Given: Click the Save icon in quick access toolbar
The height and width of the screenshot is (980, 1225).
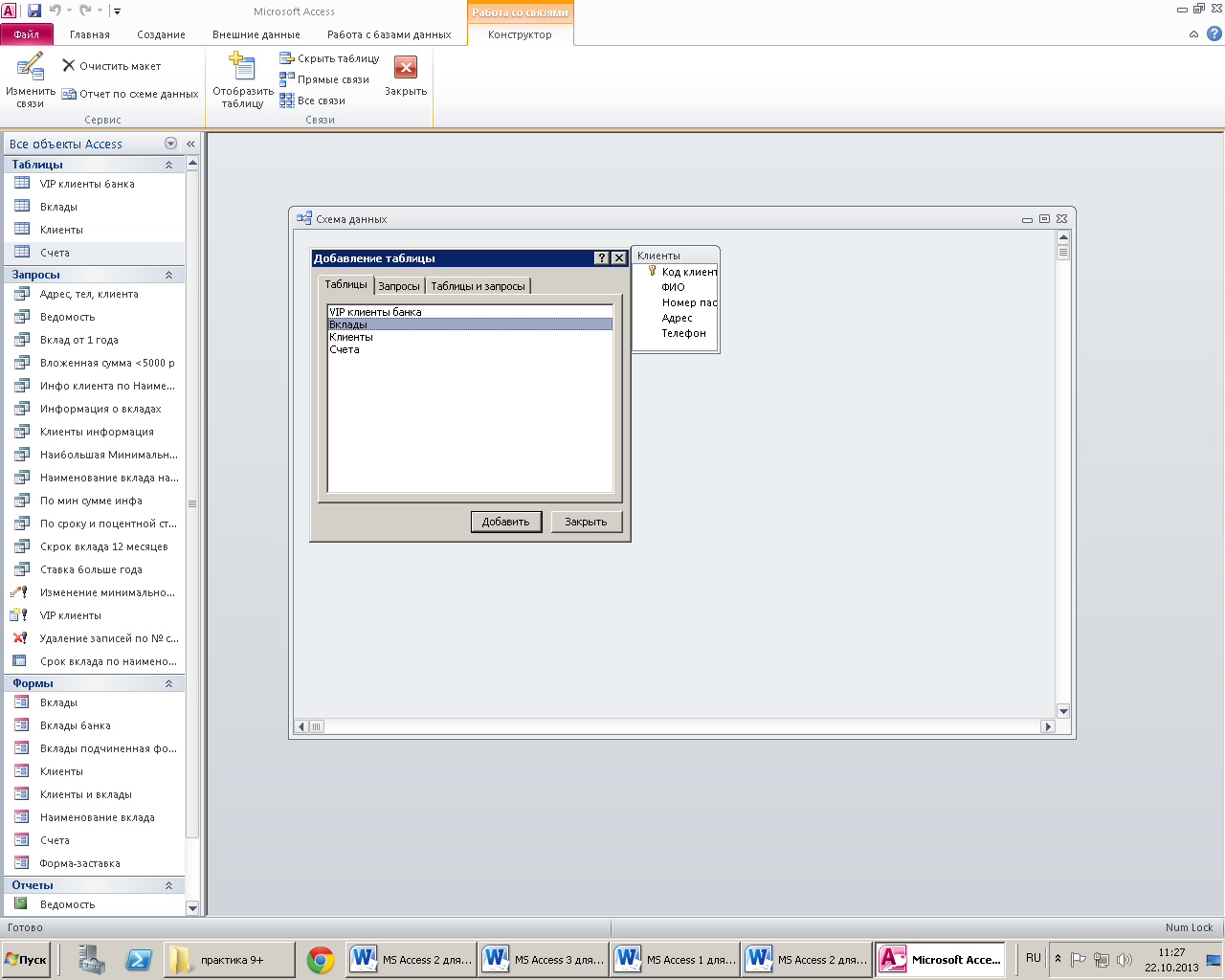Looking at the screenshot, I should click(x=34, y=11).
